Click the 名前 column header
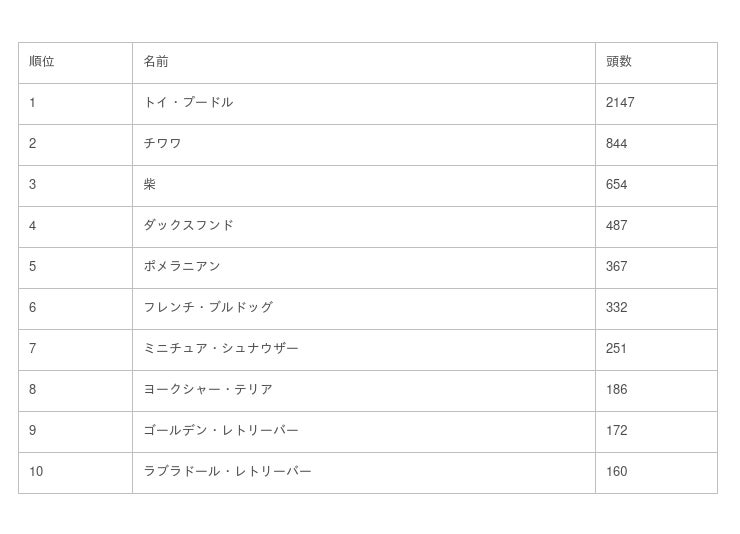The width and height of the screenshot is (740, 534). point(156,62)
